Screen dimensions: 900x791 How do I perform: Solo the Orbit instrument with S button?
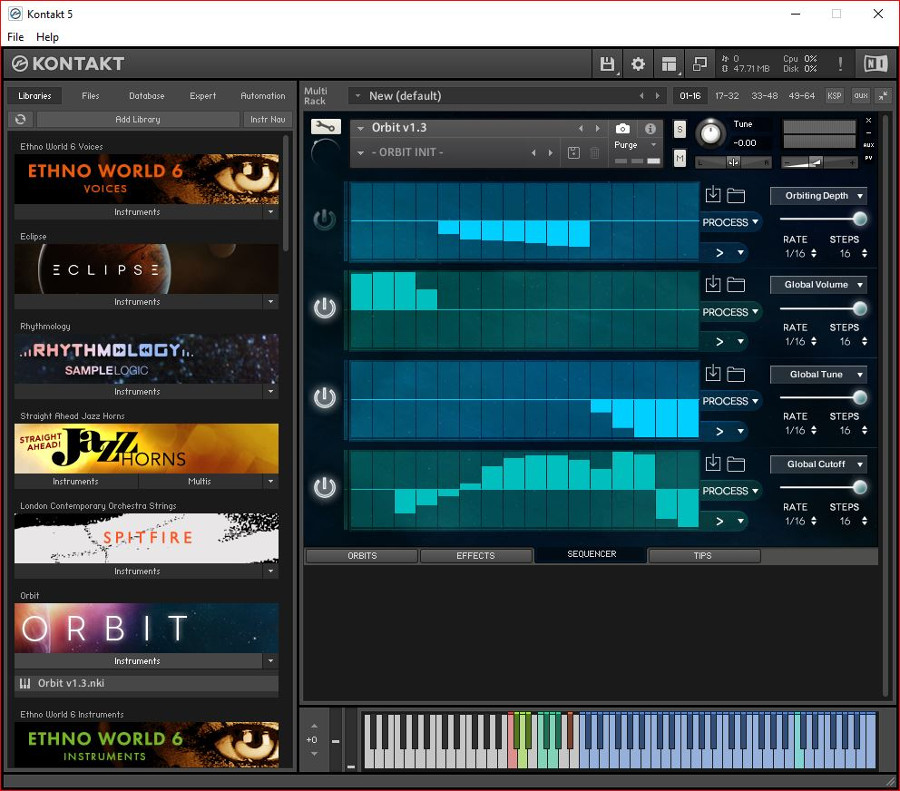(680, 129)
